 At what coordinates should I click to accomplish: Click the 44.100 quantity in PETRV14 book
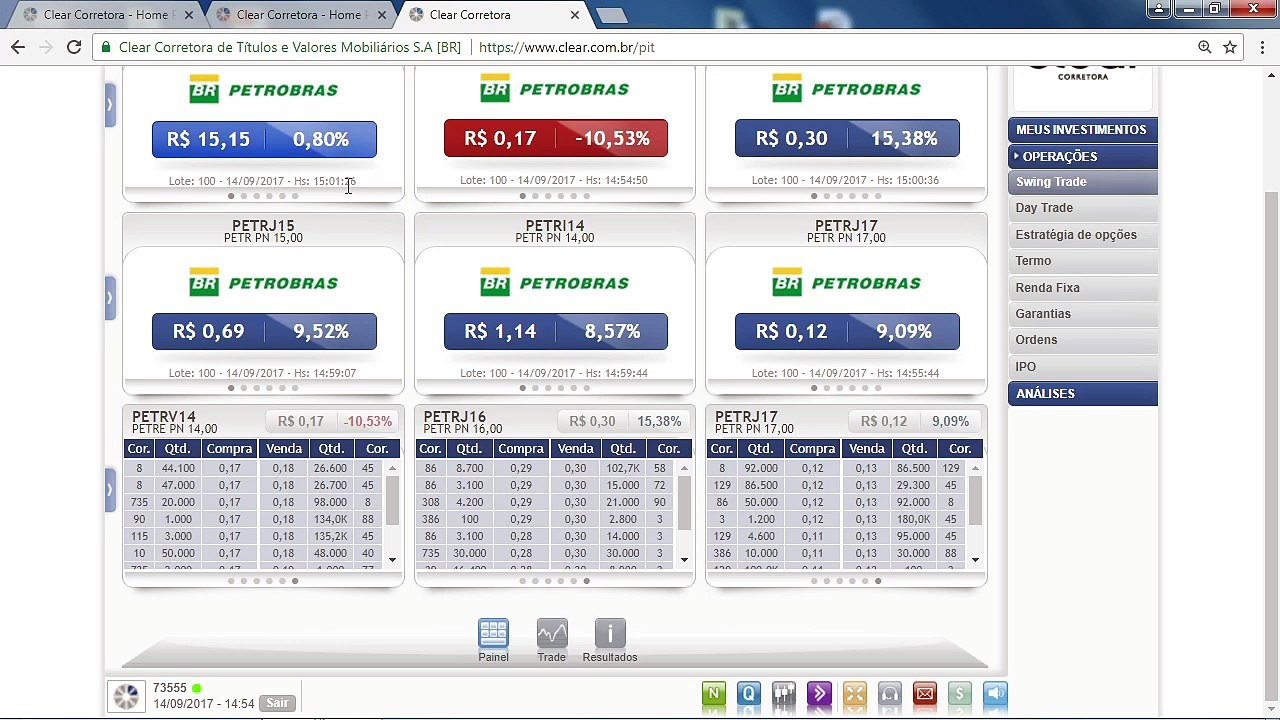[178, 468]
